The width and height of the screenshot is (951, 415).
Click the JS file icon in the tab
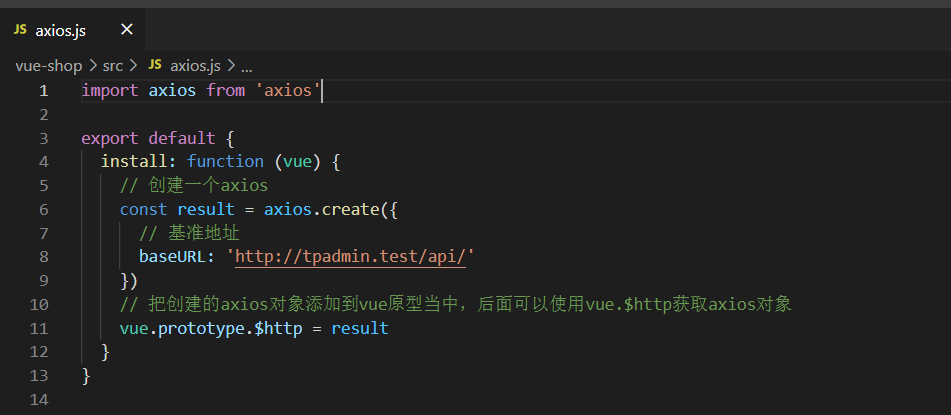[x=20, y=30]
